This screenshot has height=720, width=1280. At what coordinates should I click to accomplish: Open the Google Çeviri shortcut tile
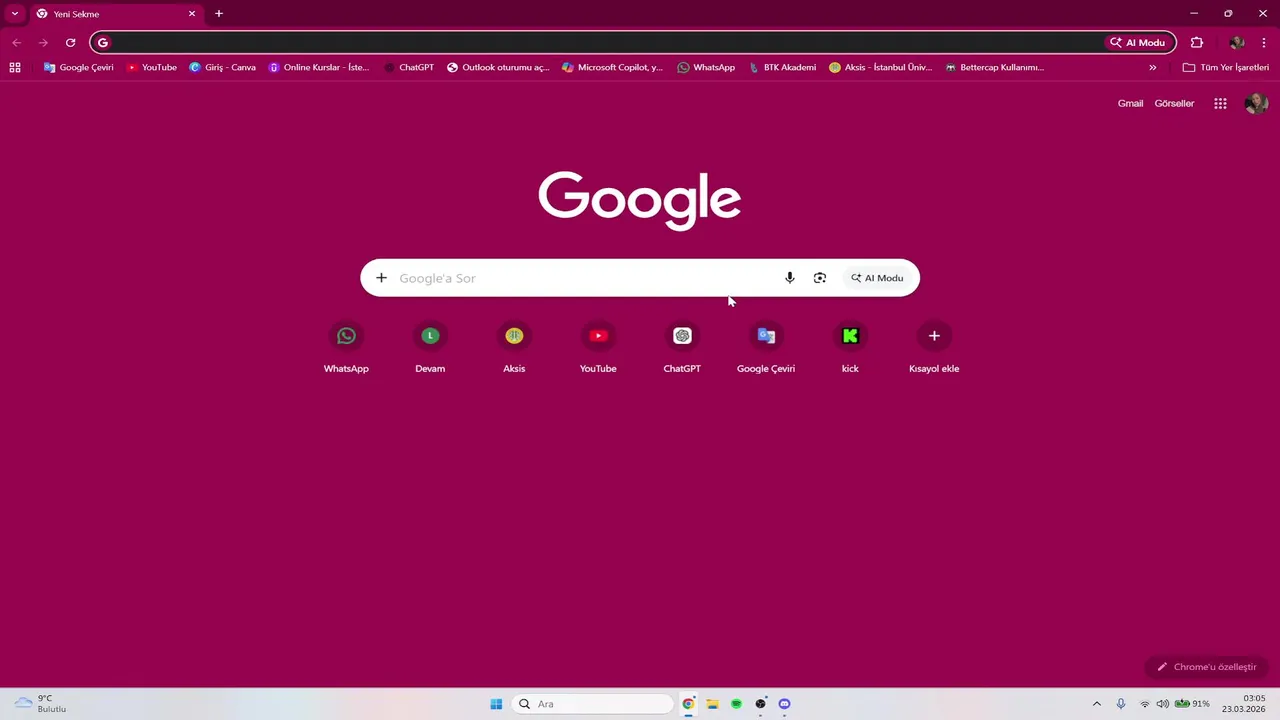click(x=766, y=348)
